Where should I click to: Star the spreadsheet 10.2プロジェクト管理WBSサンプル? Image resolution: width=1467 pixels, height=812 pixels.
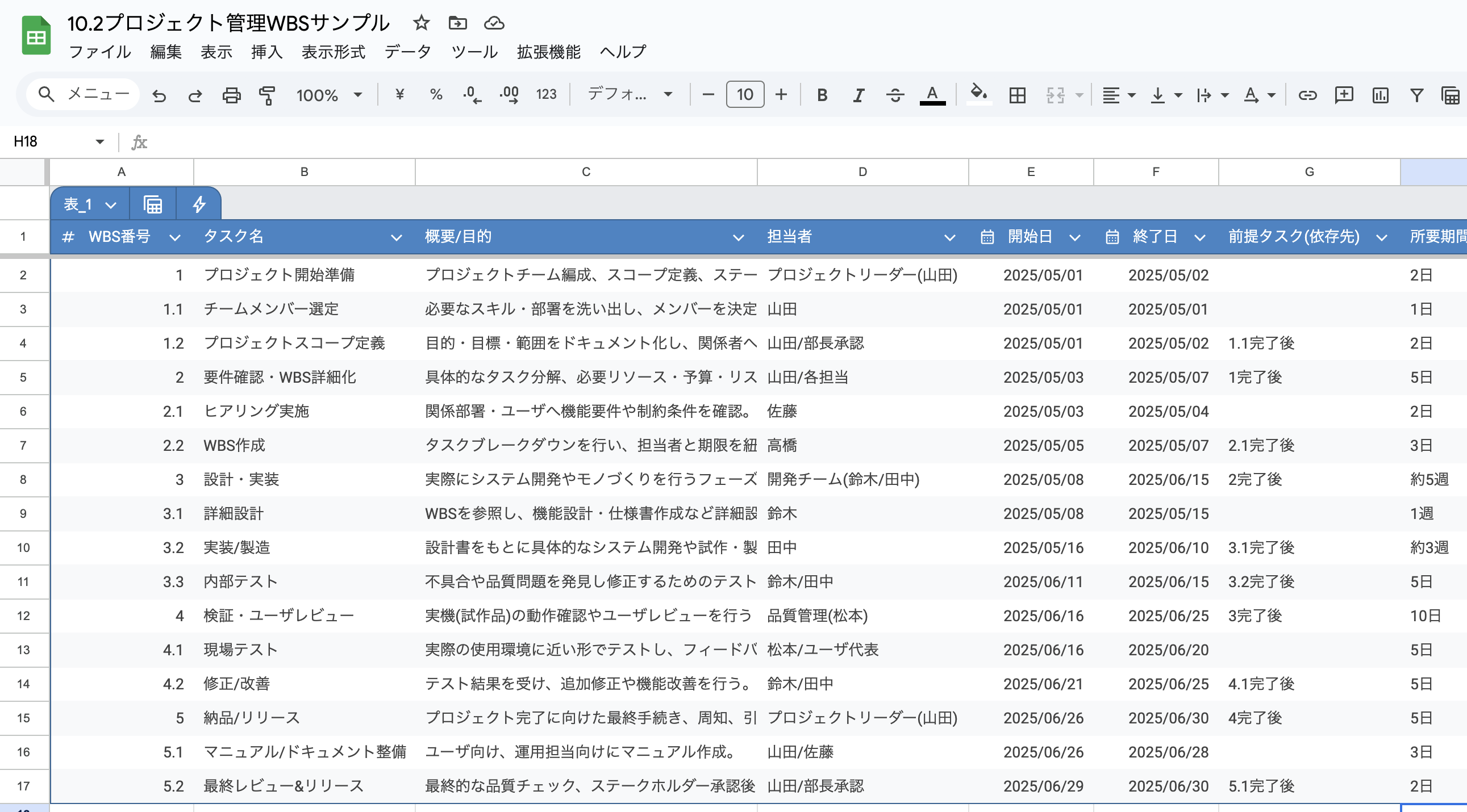coord(421,23)
